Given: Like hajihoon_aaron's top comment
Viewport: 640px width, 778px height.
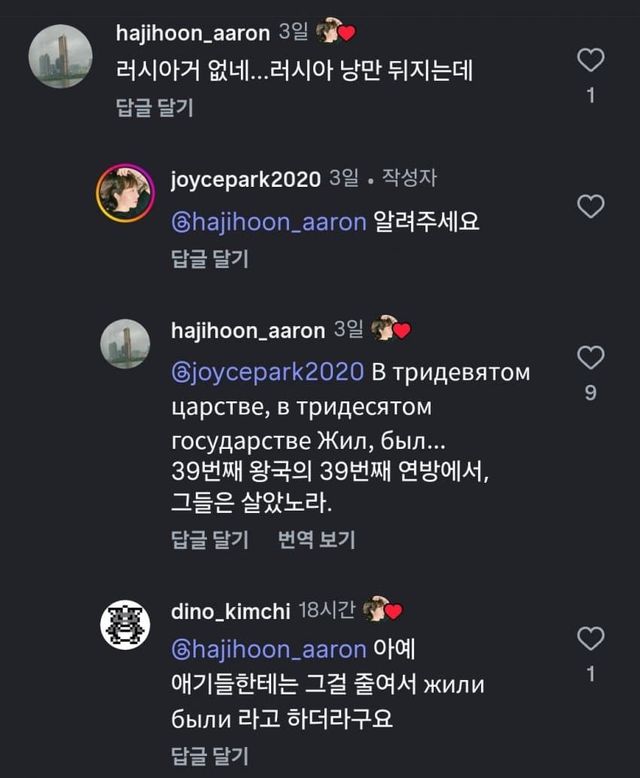Looking at the screenshot, I should click(x=591, y=60).
